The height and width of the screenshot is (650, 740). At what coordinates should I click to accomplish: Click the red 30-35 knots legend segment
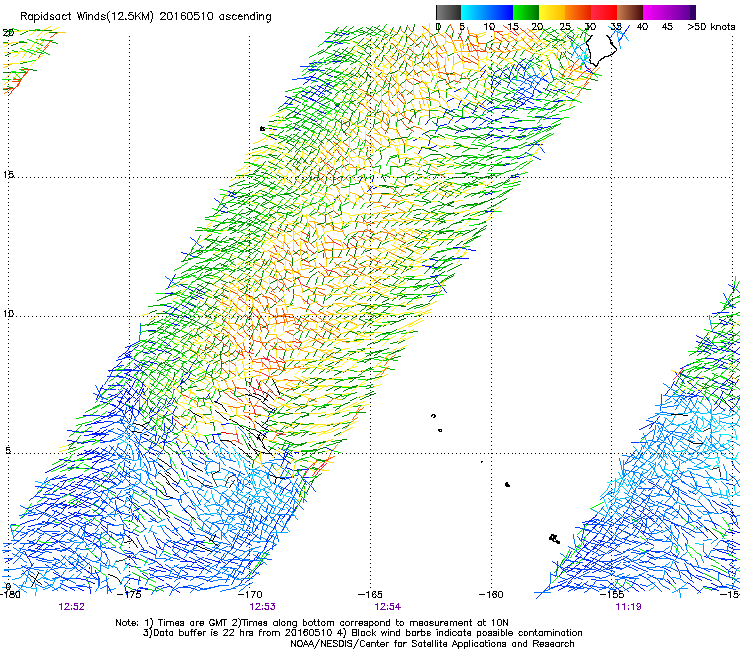tap(604, 12)
